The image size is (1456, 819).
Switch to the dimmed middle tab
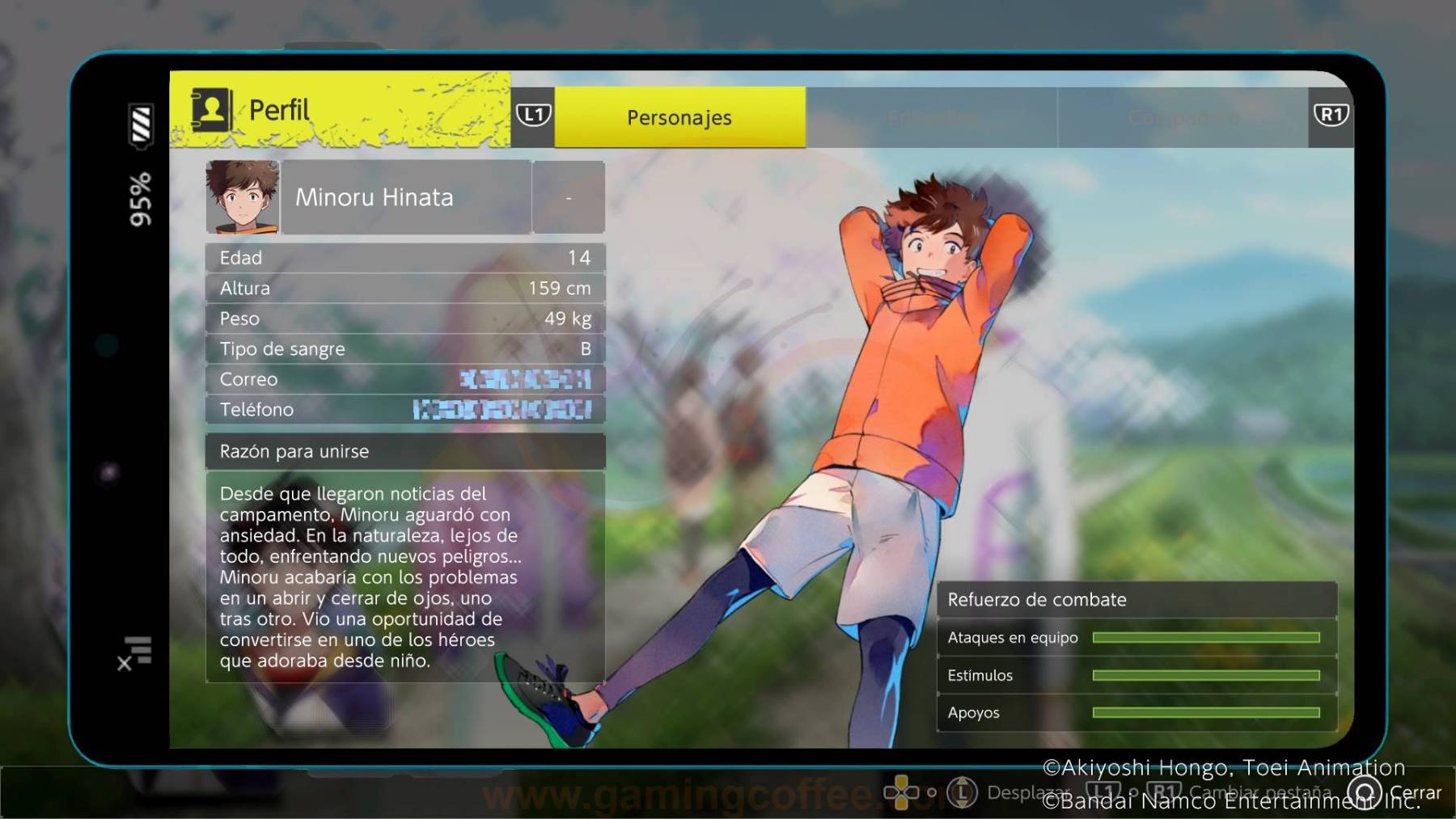click(932, 117)
